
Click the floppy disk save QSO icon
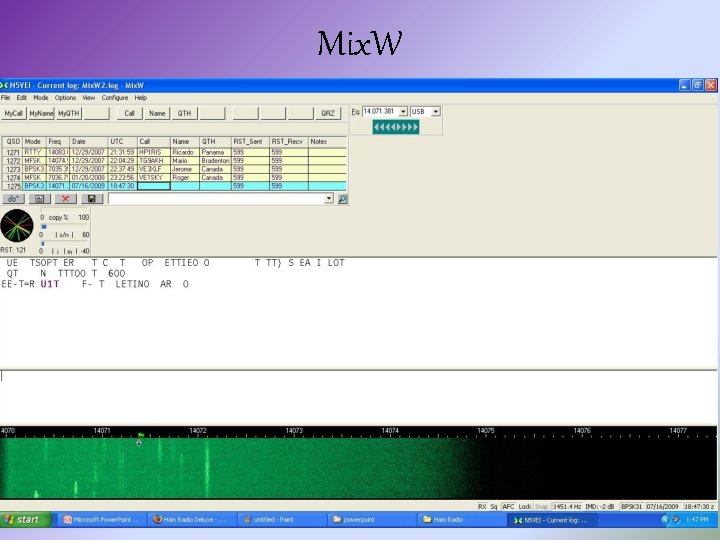click(92, 199)
